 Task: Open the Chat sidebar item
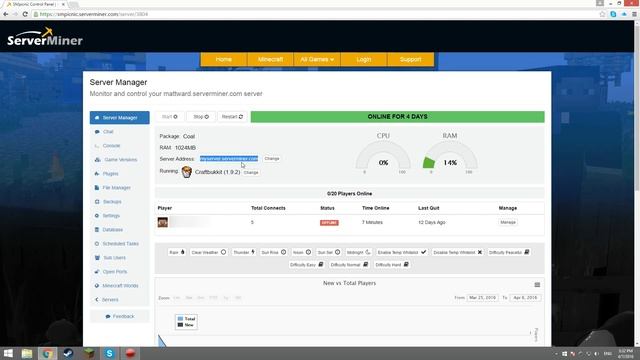tap(108, 132)
